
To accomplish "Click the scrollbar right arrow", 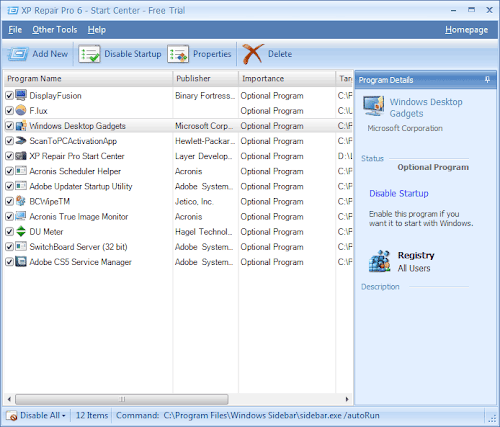I will click(x=347, y=399).
